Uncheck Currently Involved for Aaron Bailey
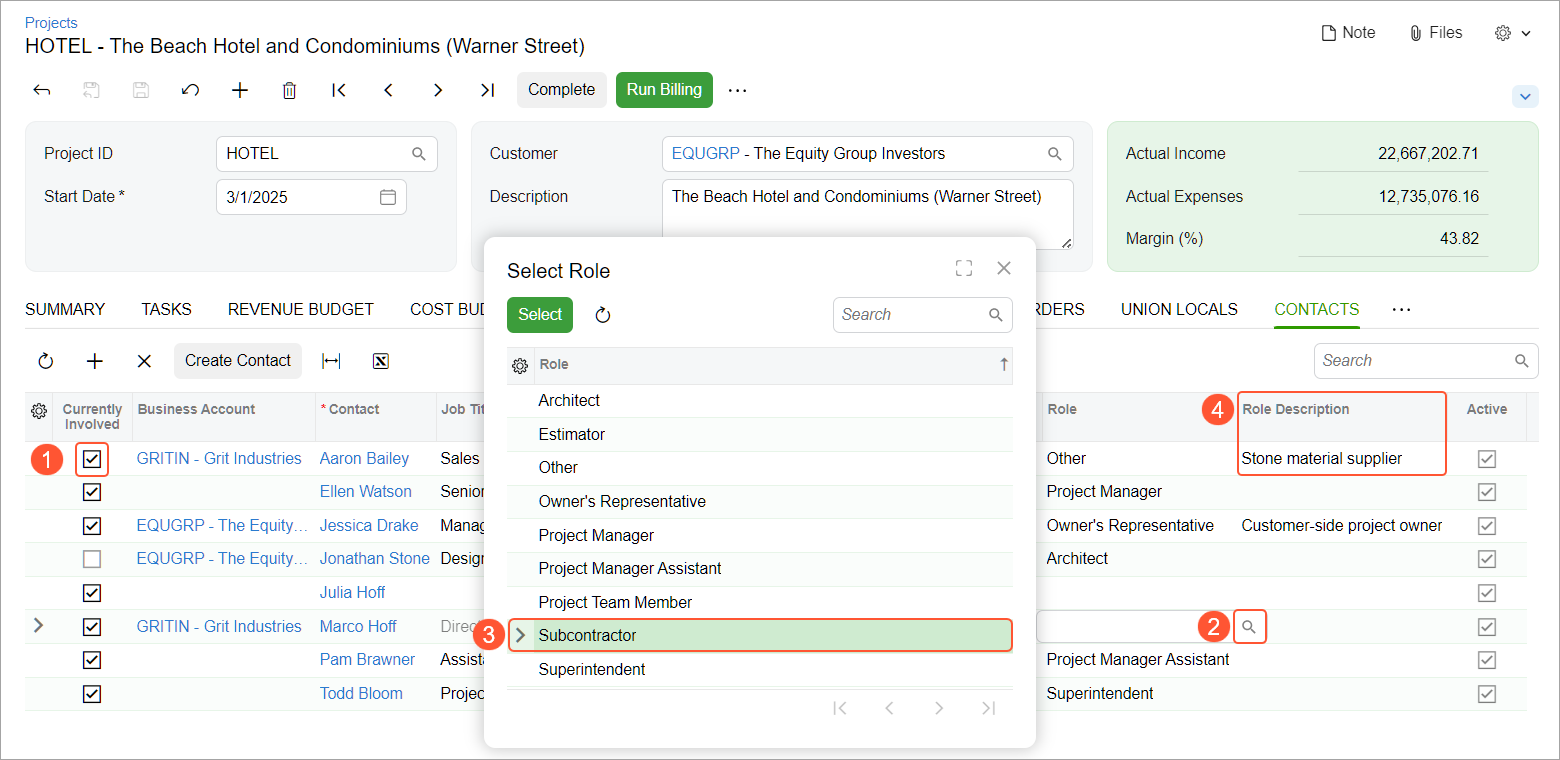 (92, 459)
